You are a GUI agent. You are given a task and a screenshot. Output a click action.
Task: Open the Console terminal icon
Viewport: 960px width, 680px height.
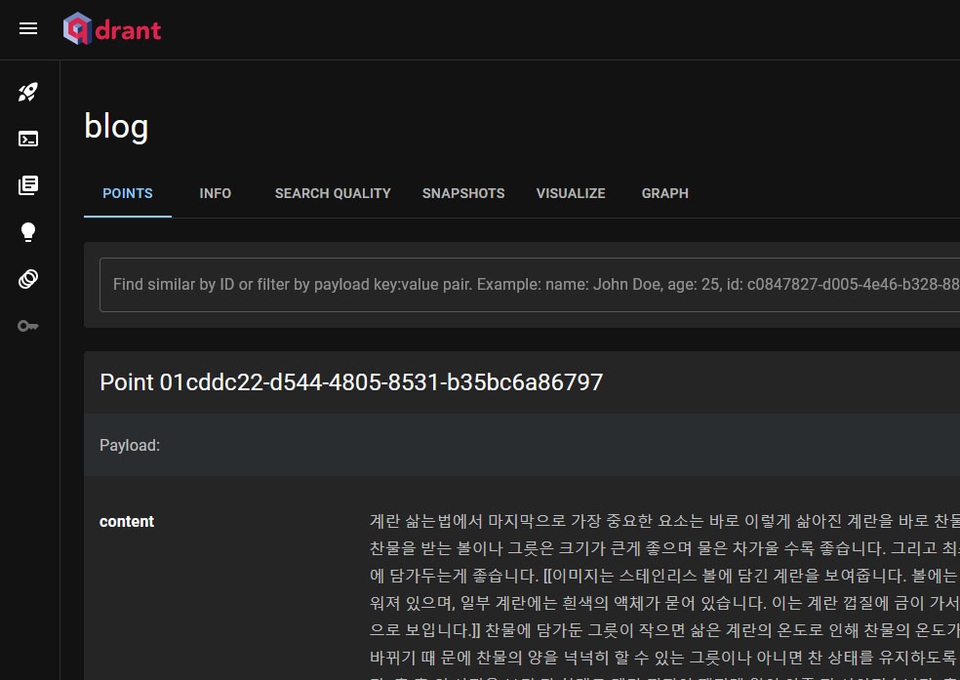(28, 139)
